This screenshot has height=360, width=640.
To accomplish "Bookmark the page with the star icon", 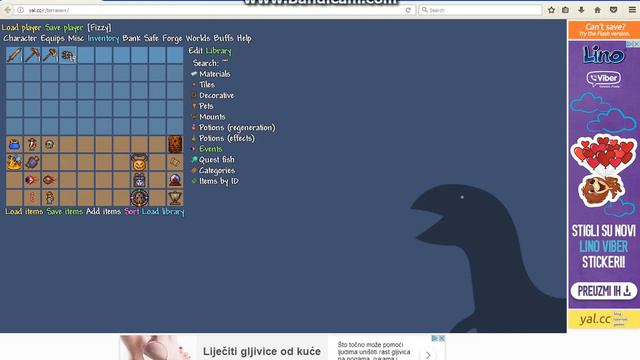I will [x=551, y=10].
